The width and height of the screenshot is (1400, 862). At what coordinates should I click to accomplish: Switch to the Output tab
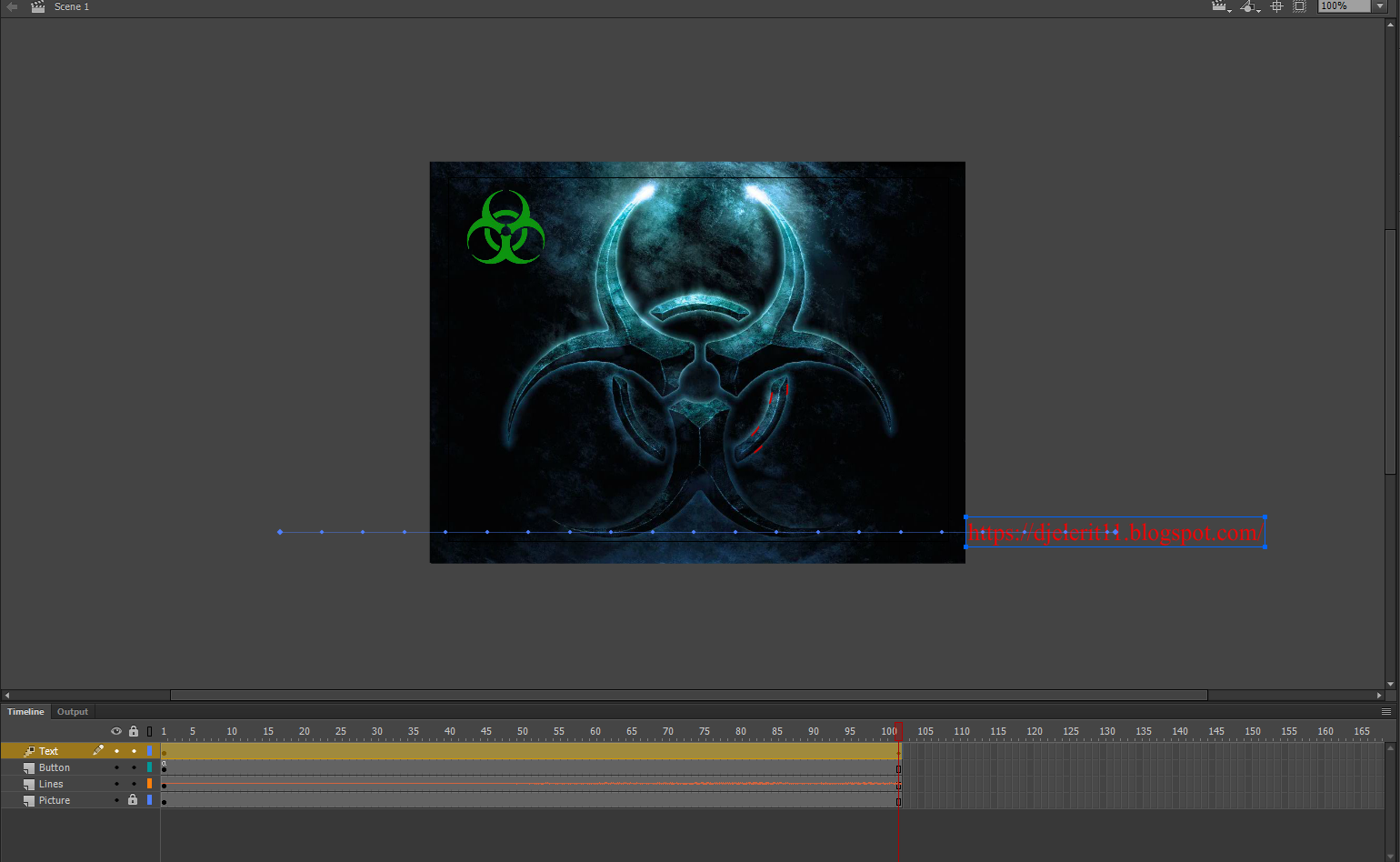pos(73,712)
